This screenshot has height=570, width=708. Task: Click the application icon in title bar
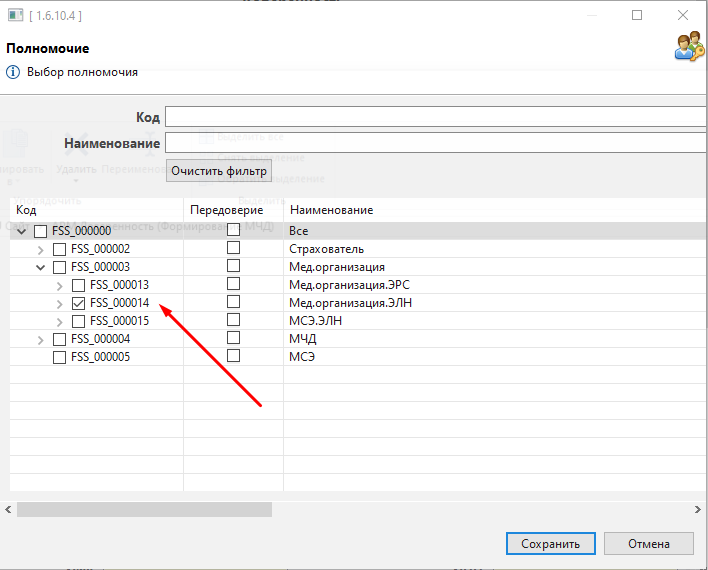pyautogui.click(x=14, y=15)
